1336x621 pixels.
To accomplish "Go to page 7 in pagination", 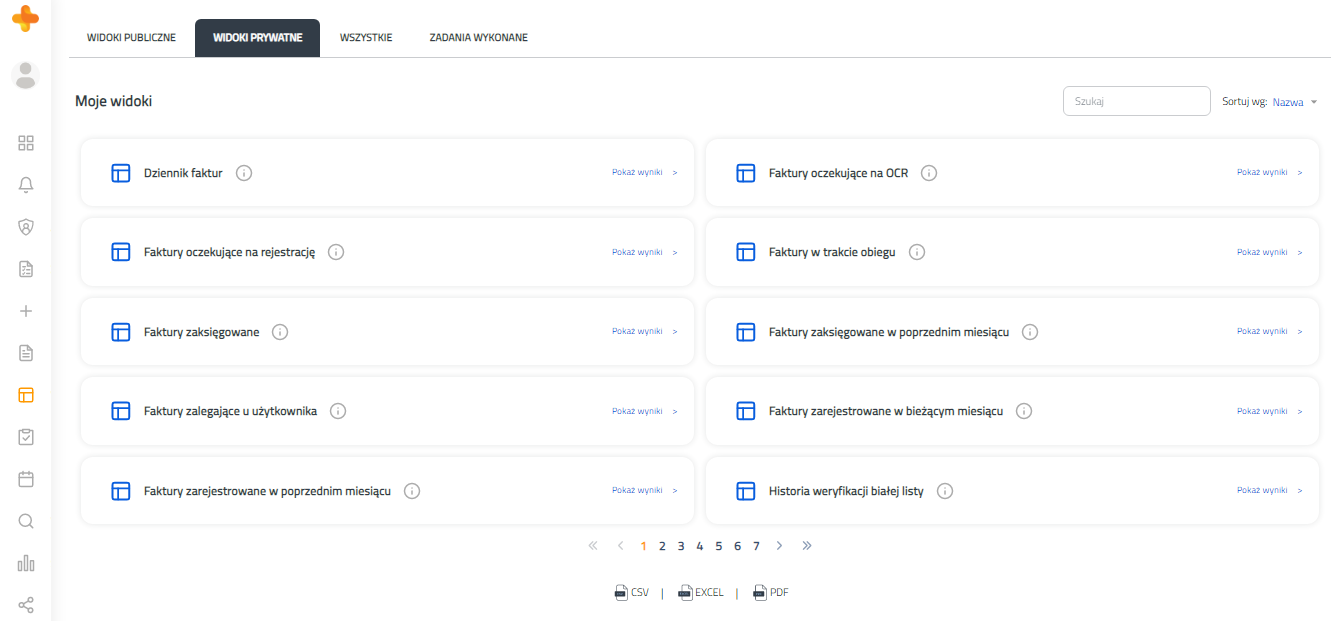I will pyautogui.click(x=756, y=546).
